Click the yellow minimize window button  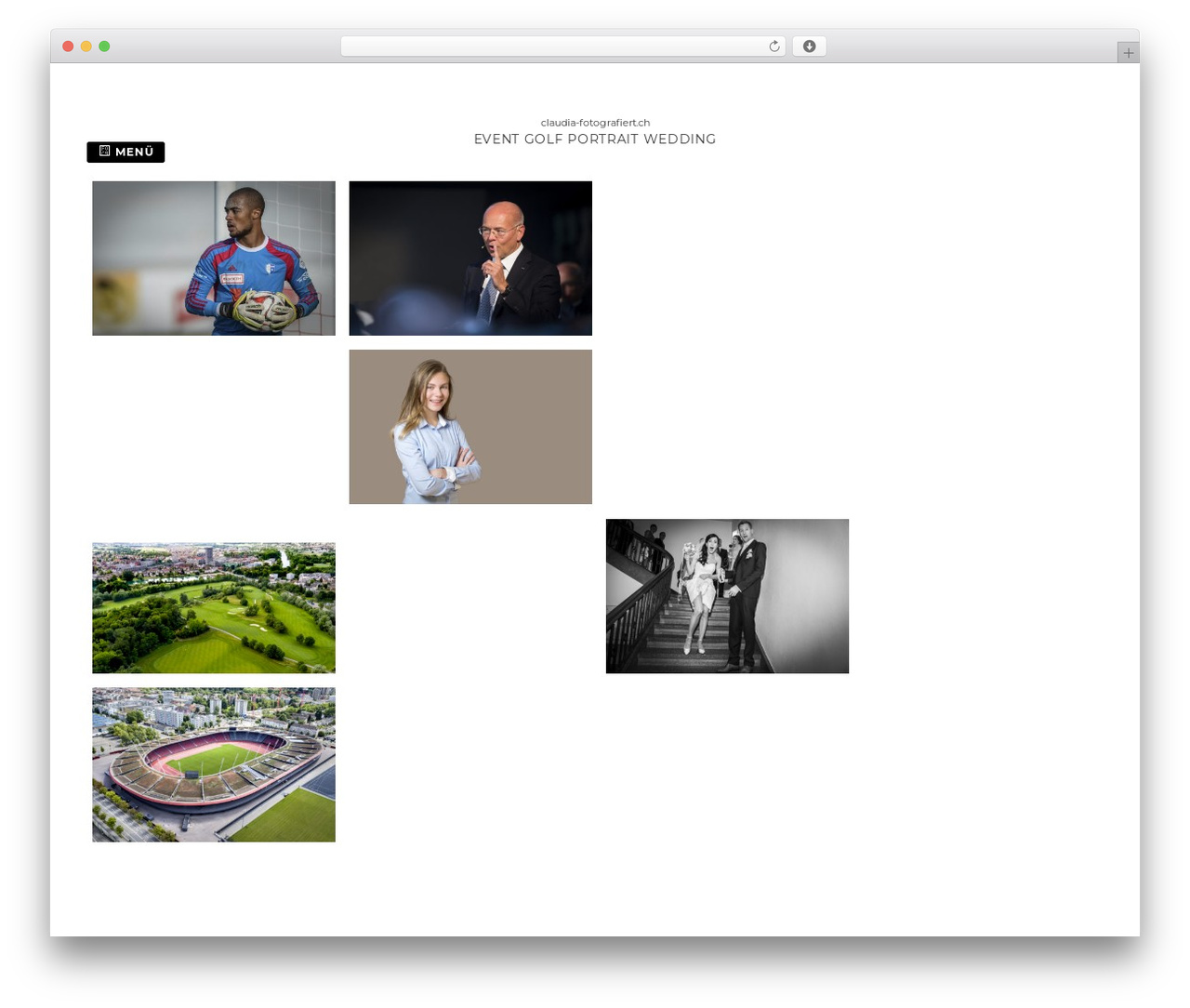tap(86, 46)
